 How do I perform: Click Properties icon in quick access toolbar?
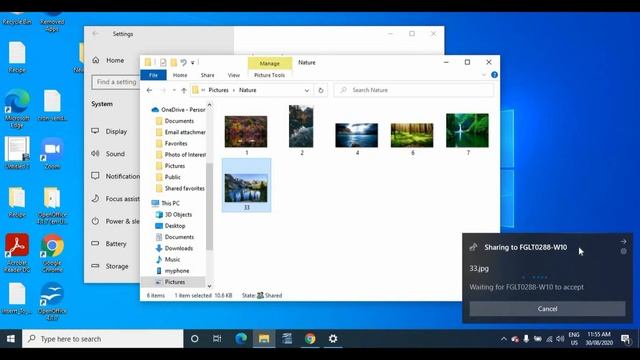pyautogui.click(x=163, y=62)
